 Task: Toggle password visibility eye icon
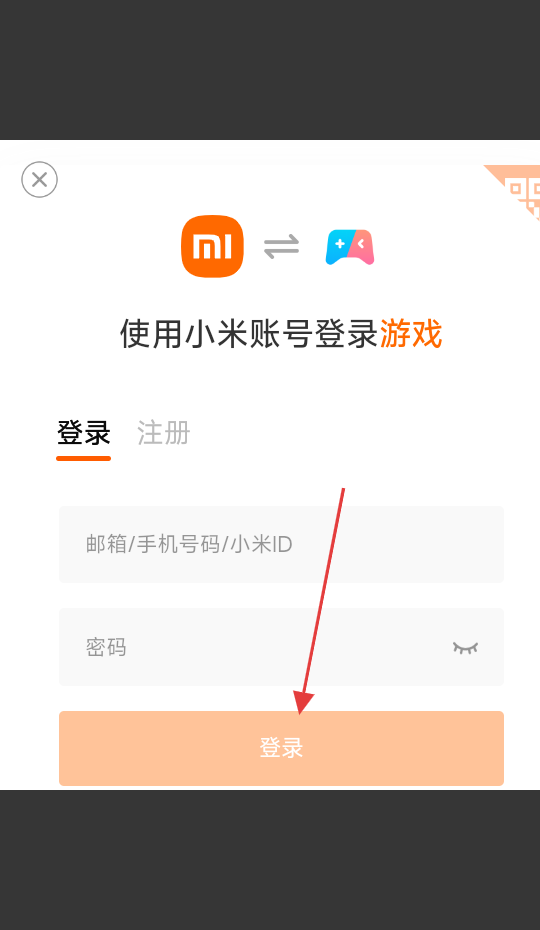point(465,647)
